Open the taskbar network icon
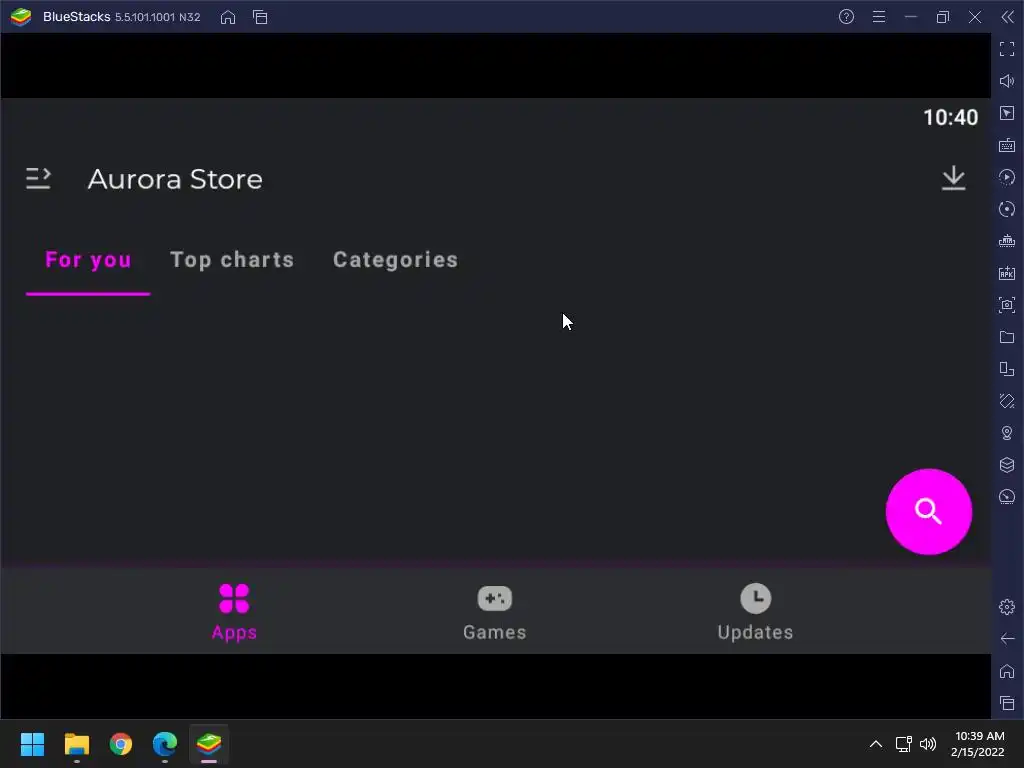 [903, 744]
